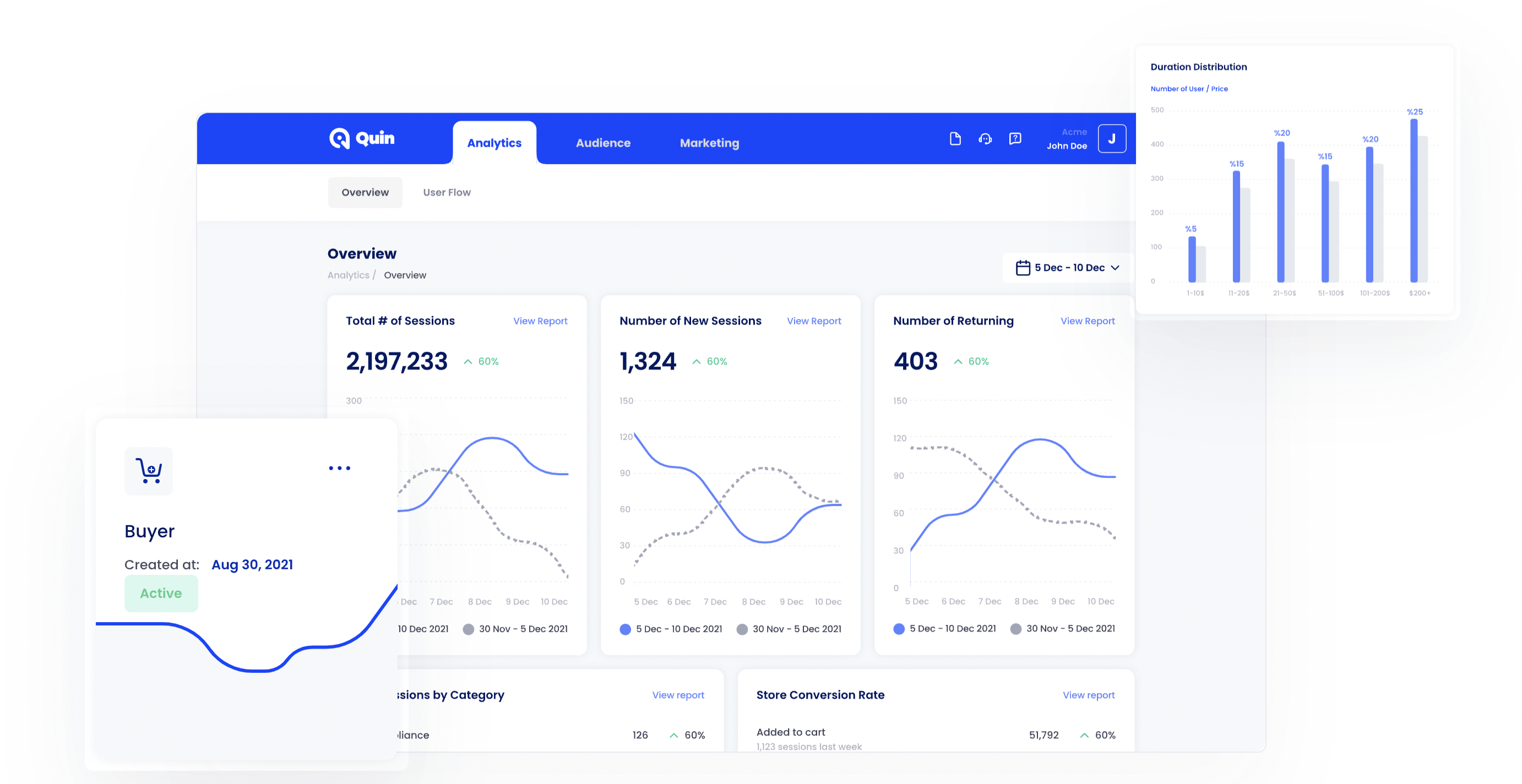
Task: Click the shopping cart icon on Buyer card
Action: point(149,471)
